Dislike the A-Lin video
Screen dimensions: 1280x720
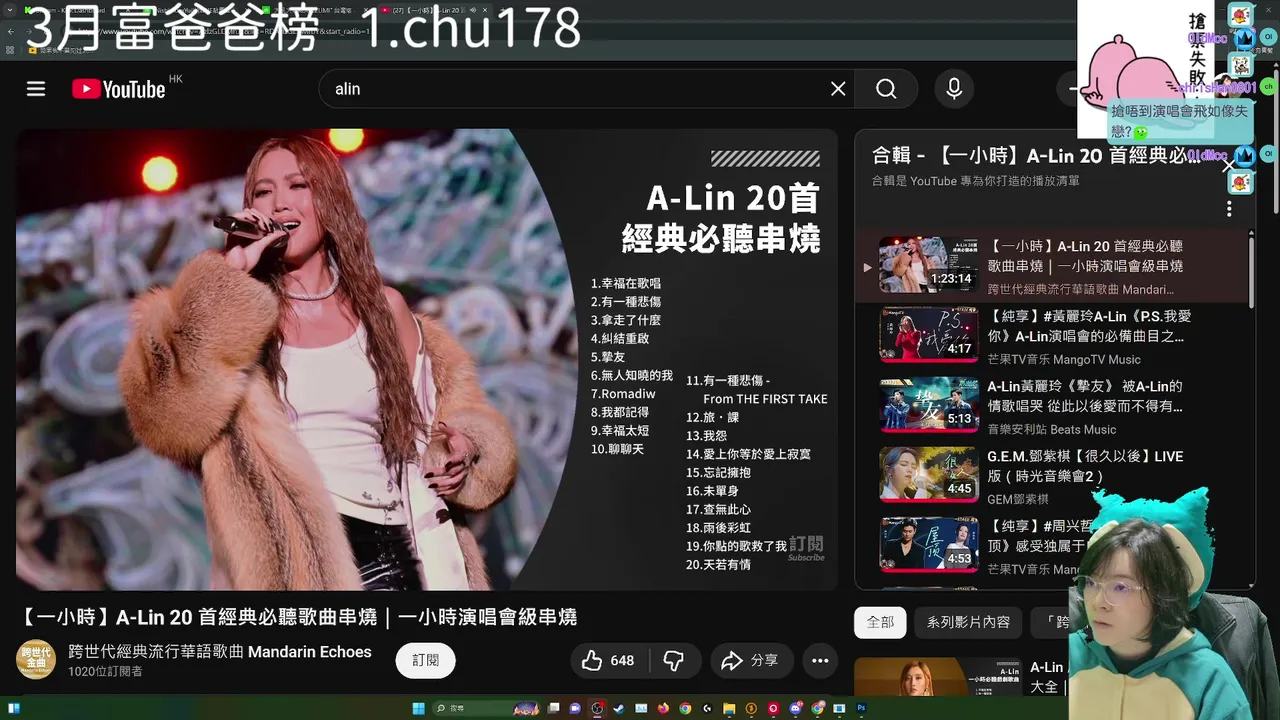click(x=674, y=661)
